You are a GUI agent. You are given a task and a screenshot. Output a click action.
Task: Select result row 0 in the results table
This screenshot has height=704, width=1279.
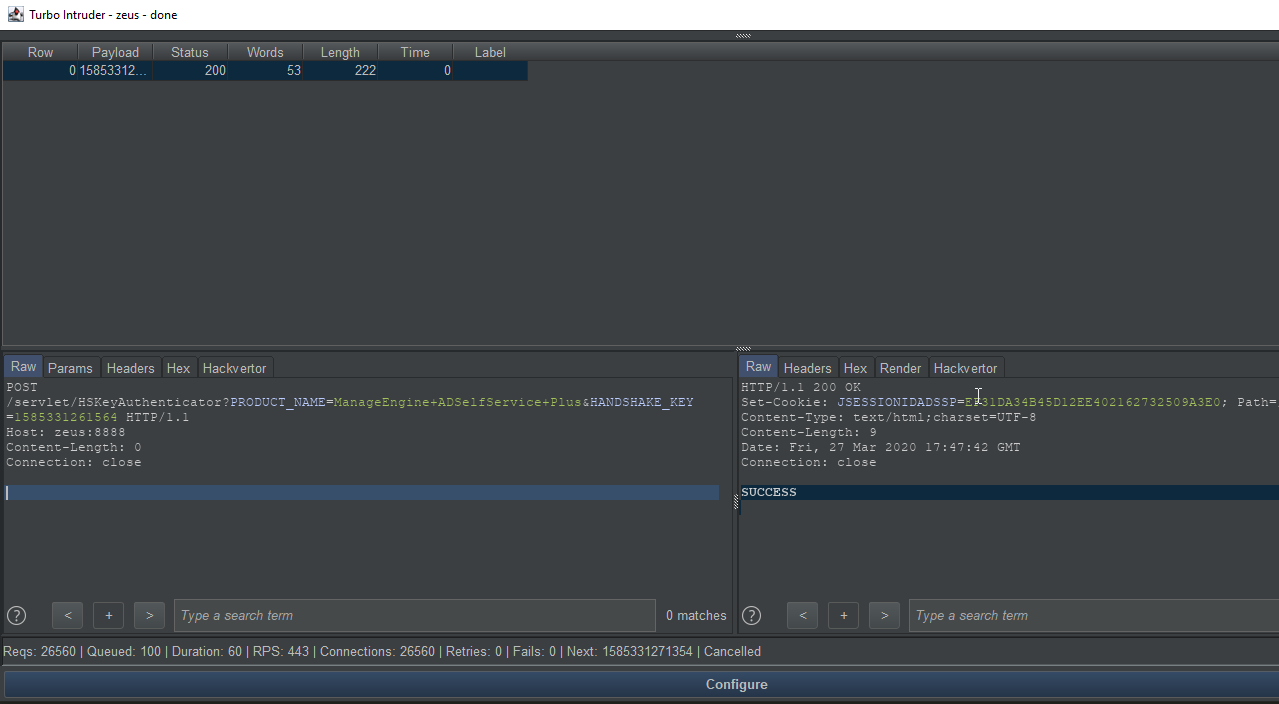[265, 70]
